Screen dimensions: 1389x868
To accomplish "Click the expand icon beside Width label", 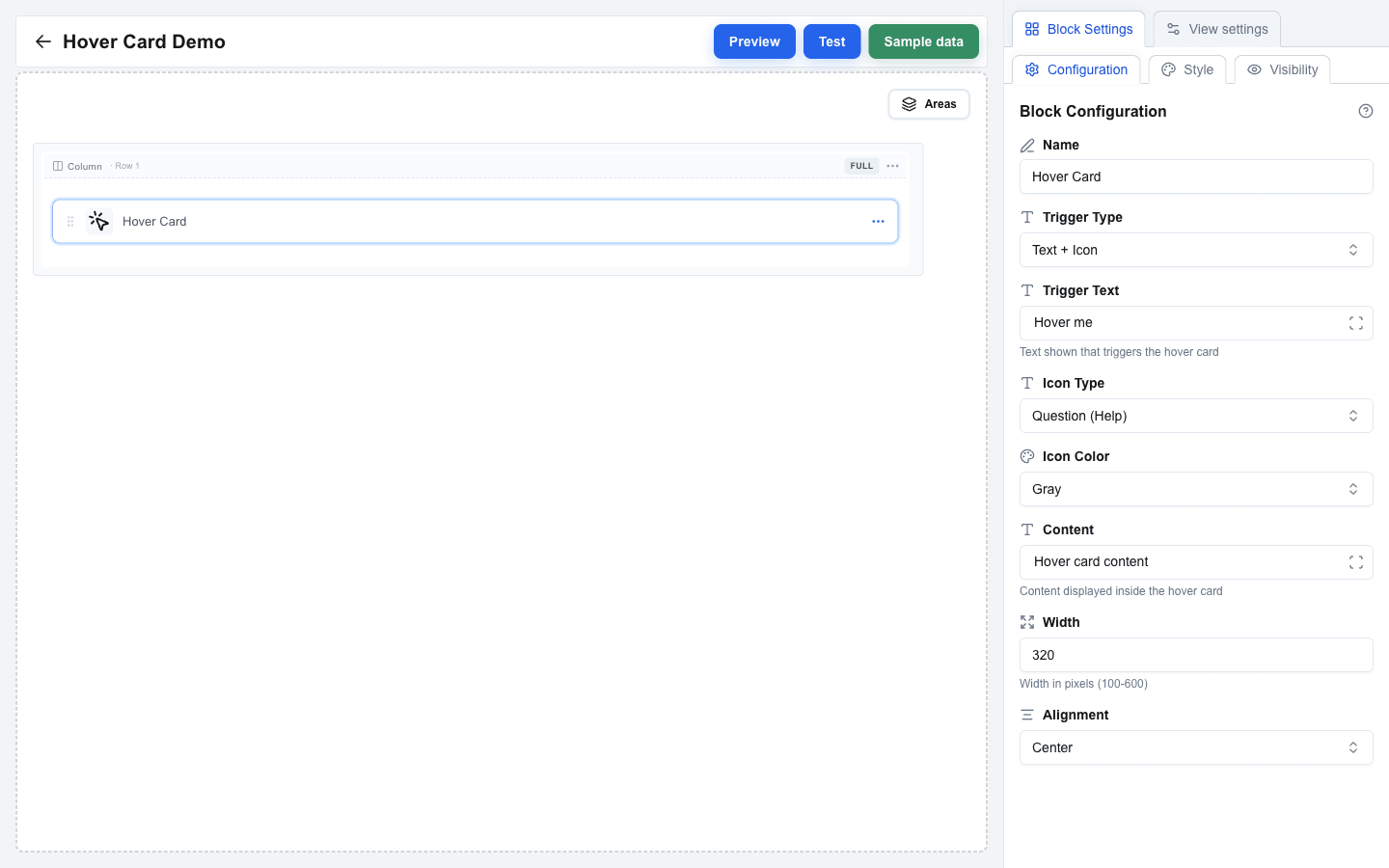I will point(1027,622).
